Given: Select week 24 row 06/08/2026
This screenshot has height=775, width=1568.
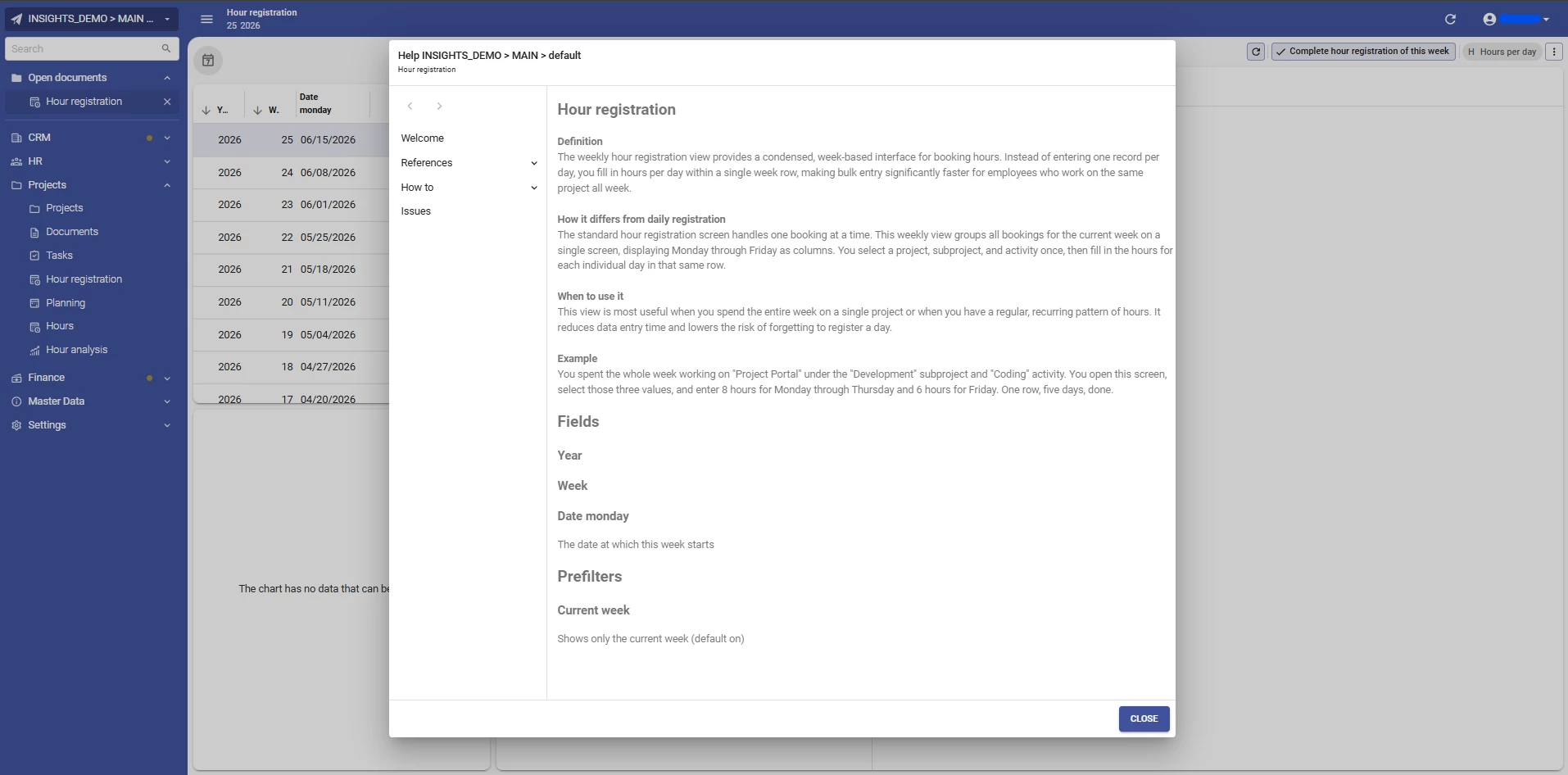Looking at the screenshot, I should pos(292,173).
